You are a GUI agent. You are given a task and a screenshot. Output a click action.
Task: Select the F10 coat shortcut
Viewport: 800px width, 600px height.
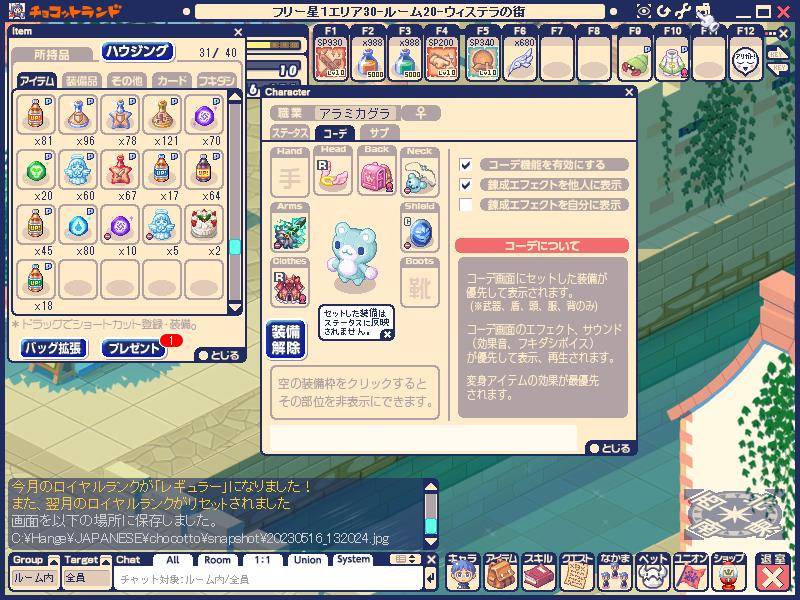[x=671, y=59]
